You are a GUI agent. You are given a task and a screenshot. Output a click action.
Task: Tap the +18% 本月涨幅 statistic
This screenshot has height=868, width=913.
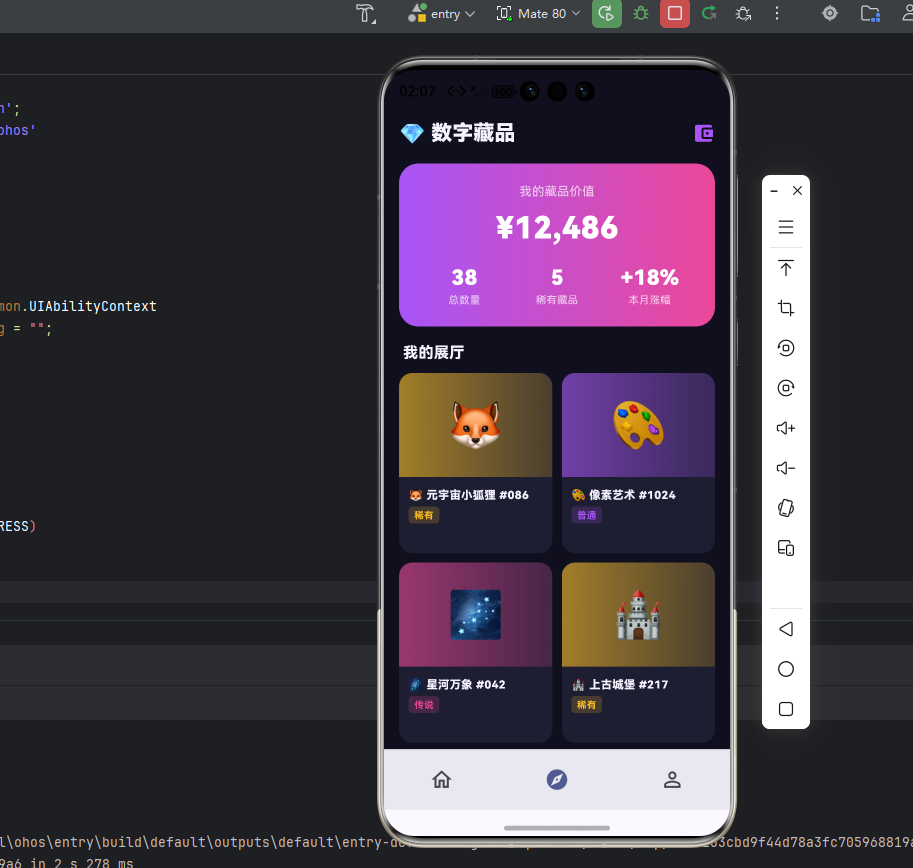click(x=649, y=286)
